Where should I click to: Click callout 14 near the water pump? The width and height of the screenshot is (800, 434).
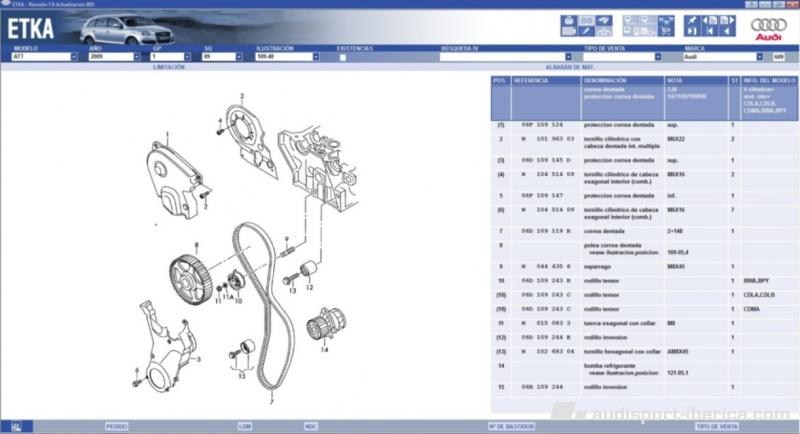(324, 350)
